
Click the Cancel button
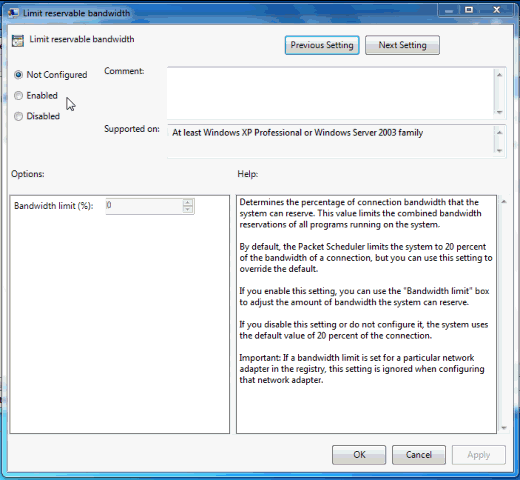(x=419, y=455)
